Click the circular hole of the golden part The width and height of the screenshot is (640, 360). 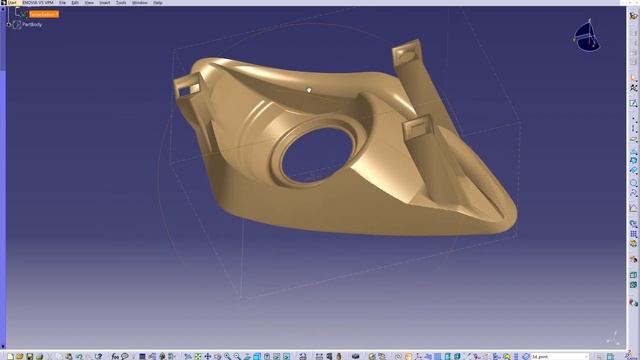[317, 155]
